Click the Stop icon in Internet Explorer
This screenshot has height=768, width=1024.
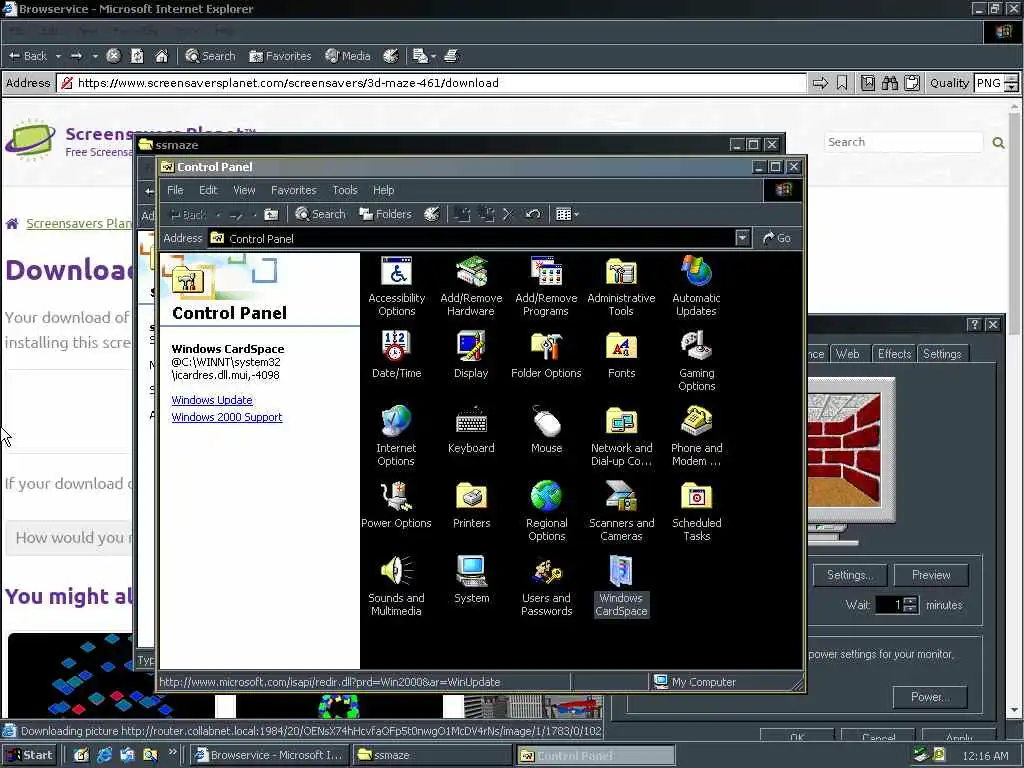click(x=113, y=56)
